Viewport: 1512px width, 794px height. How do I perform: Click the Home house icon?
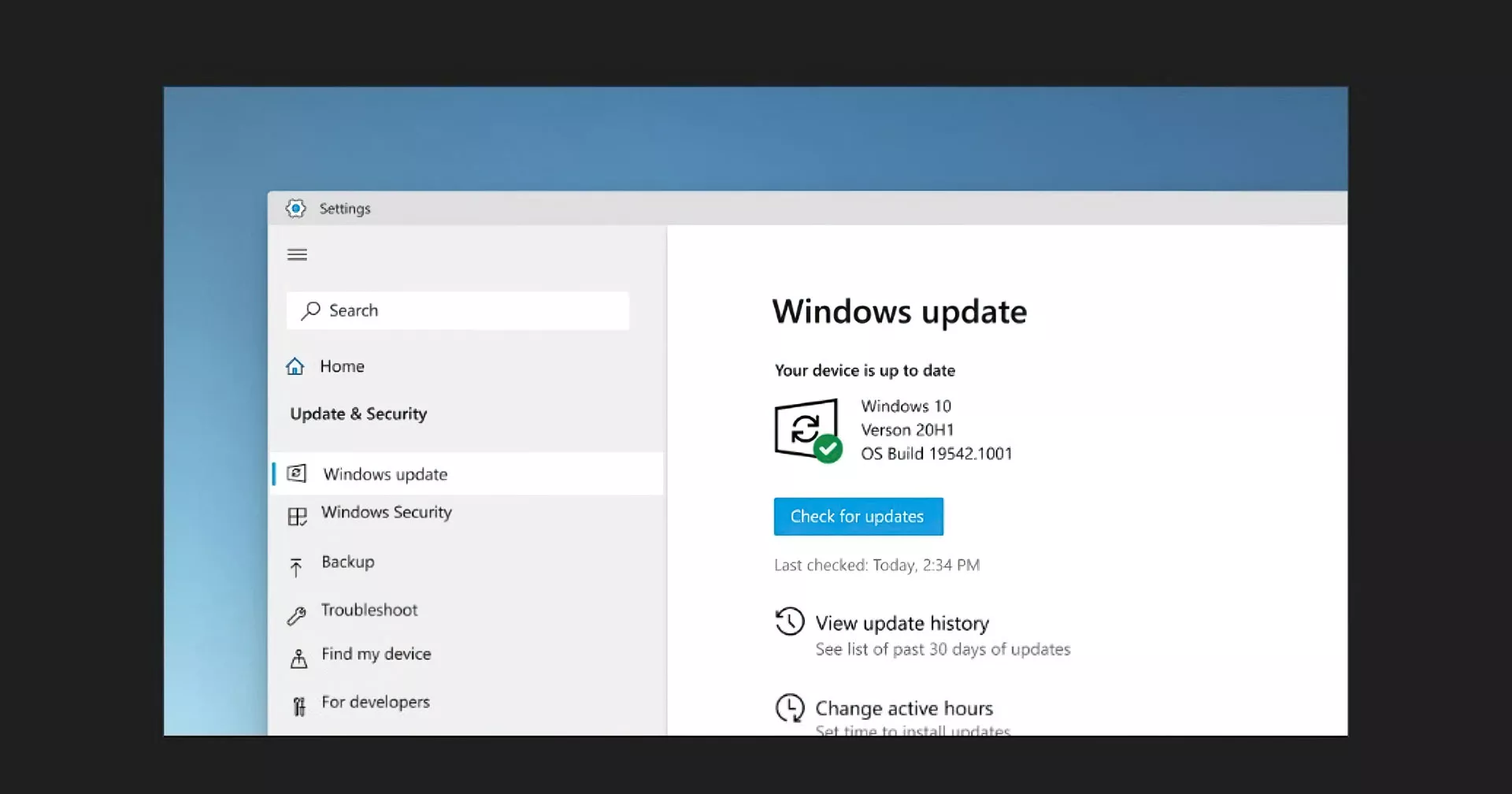click(x=295, y=366)
